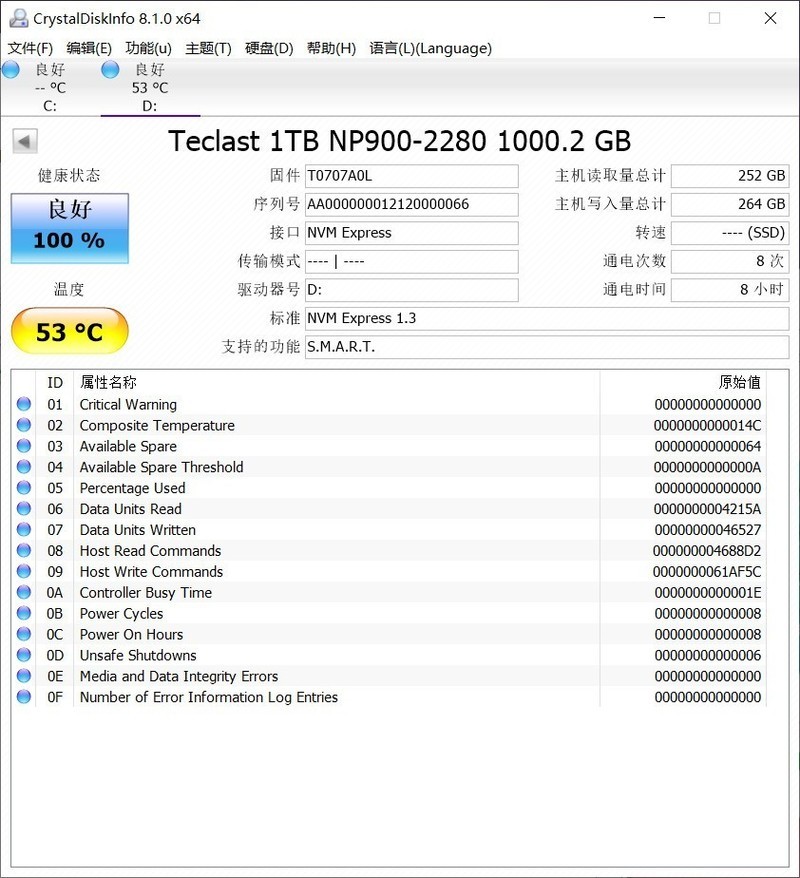Click the blue health lamp above drive C:
The image size is (800, 878).
10,69
